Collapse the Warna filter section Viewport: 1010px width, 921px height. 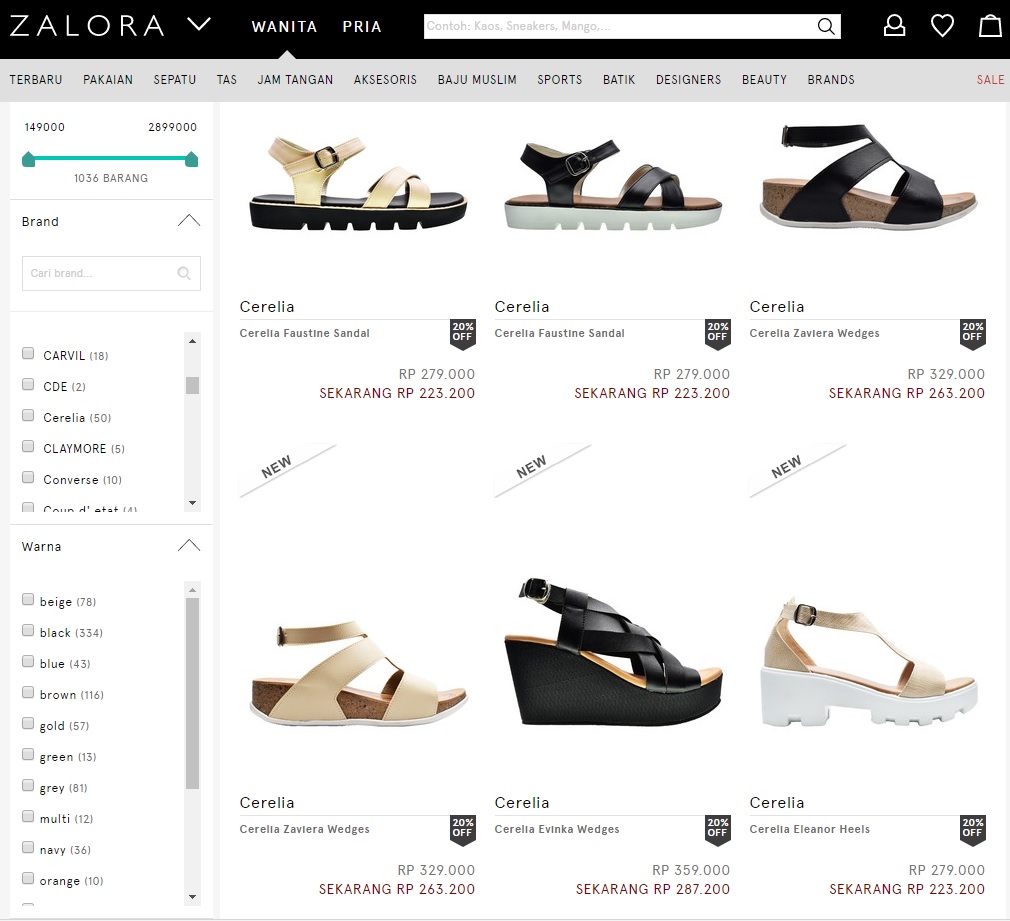[189, 546]
